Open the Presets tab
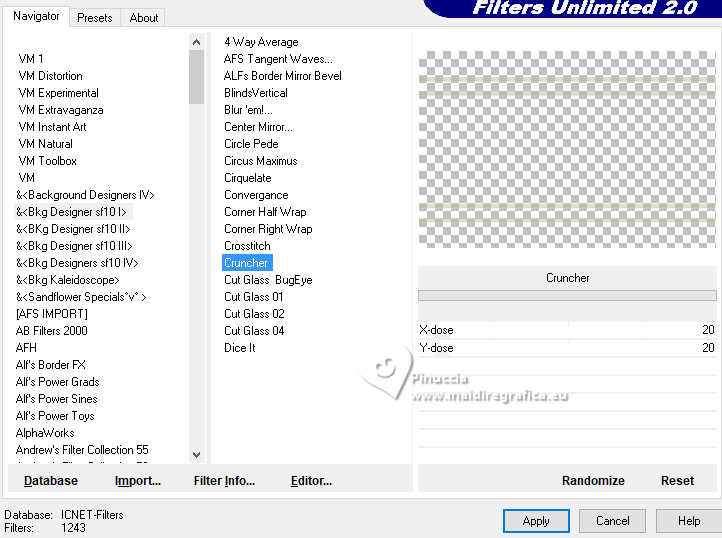 (x=95, y=18)
